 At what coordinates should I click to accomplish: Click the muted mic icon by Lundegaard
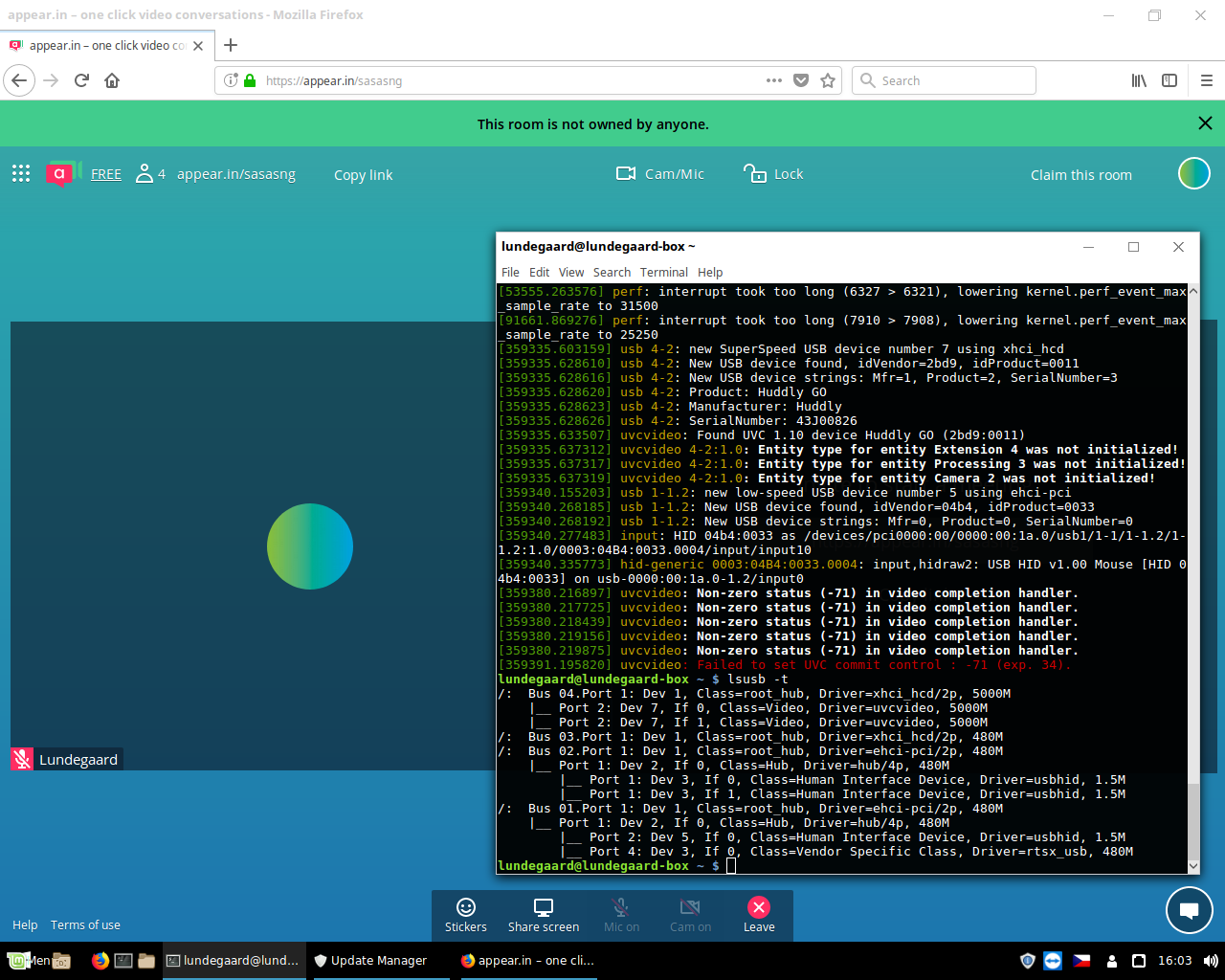point(22,759)
